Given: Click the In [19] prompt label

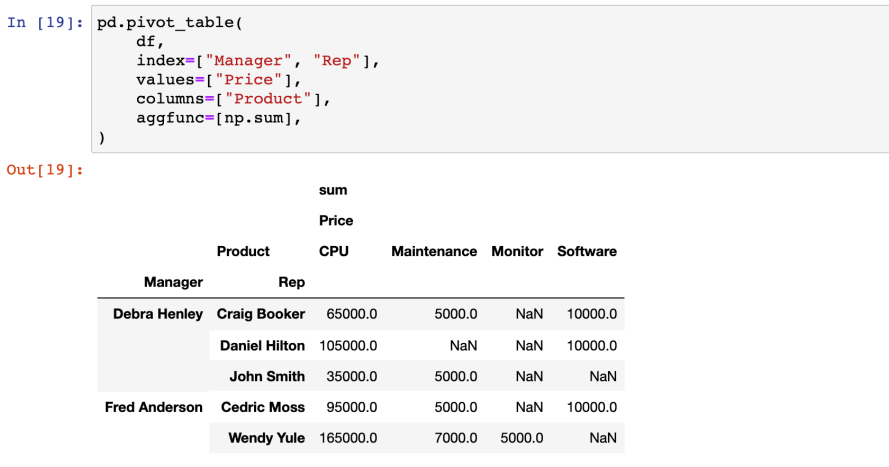Looking at the screenshot, I should pyautogui.click(x=46, y=22).
